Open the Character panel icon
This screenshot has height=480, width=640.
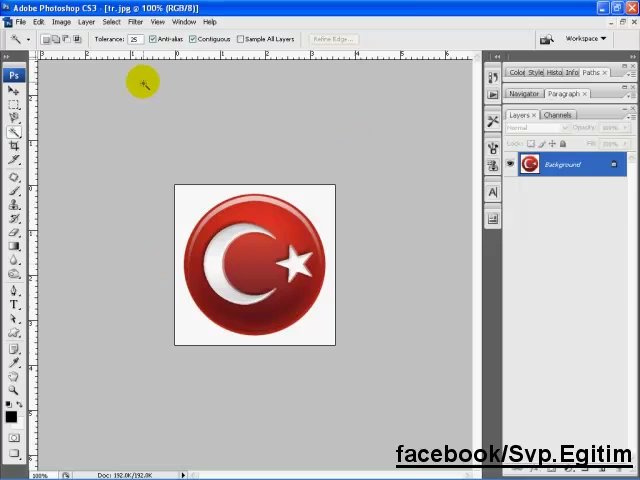coord(493,192)
